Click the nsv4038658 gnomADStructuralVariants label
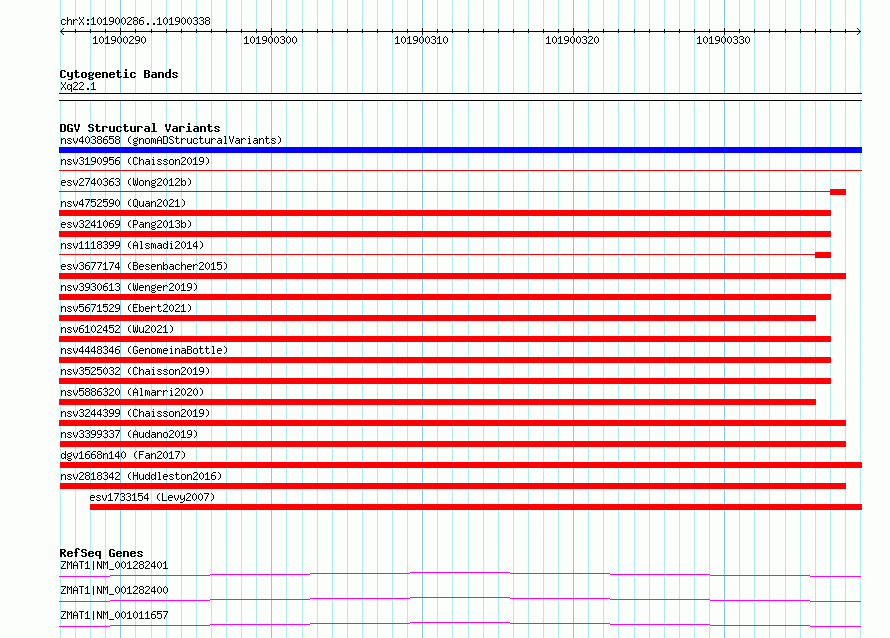Screen dimensions: 890x638 click(x=171, y=140)
